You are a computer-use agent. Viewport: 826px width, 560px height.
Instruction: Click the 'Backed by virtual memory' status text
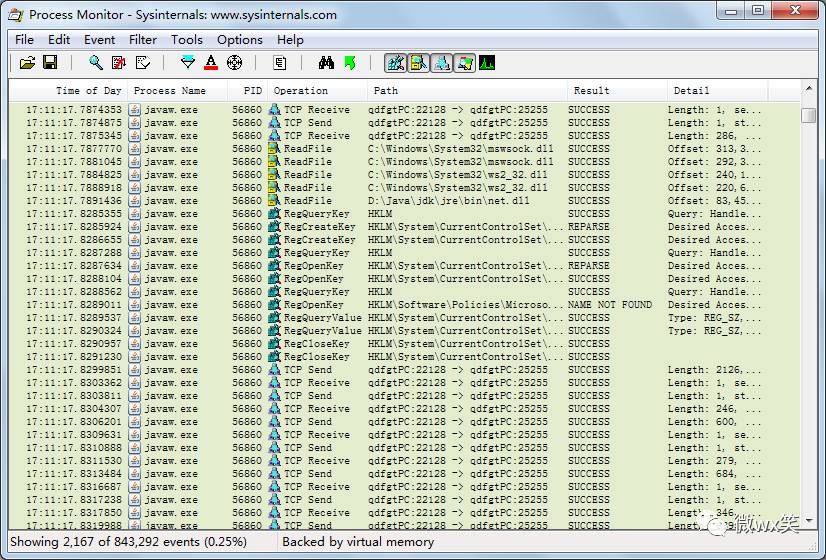358,542
